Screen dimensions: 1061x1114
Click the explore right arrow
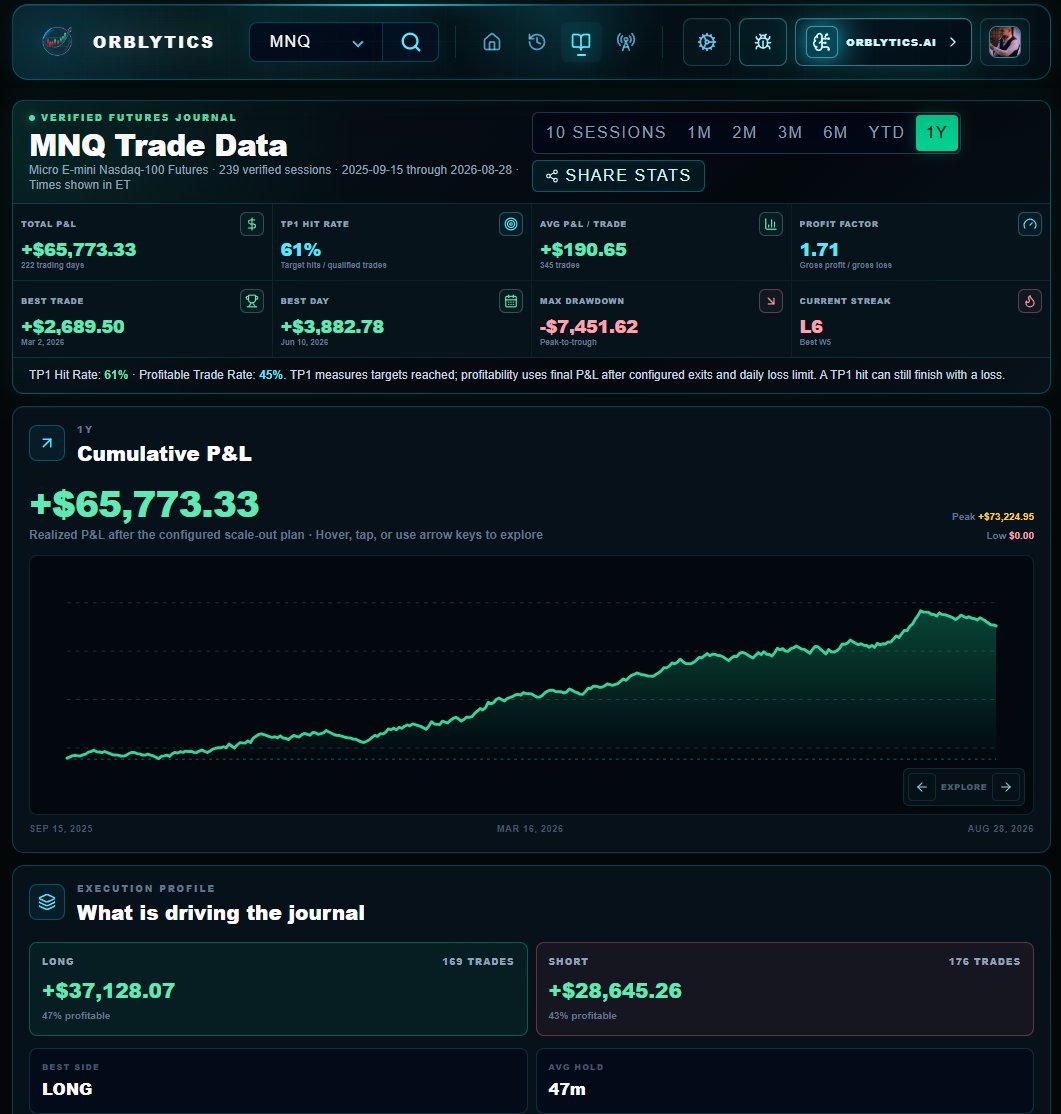(x=1006, y=787)
